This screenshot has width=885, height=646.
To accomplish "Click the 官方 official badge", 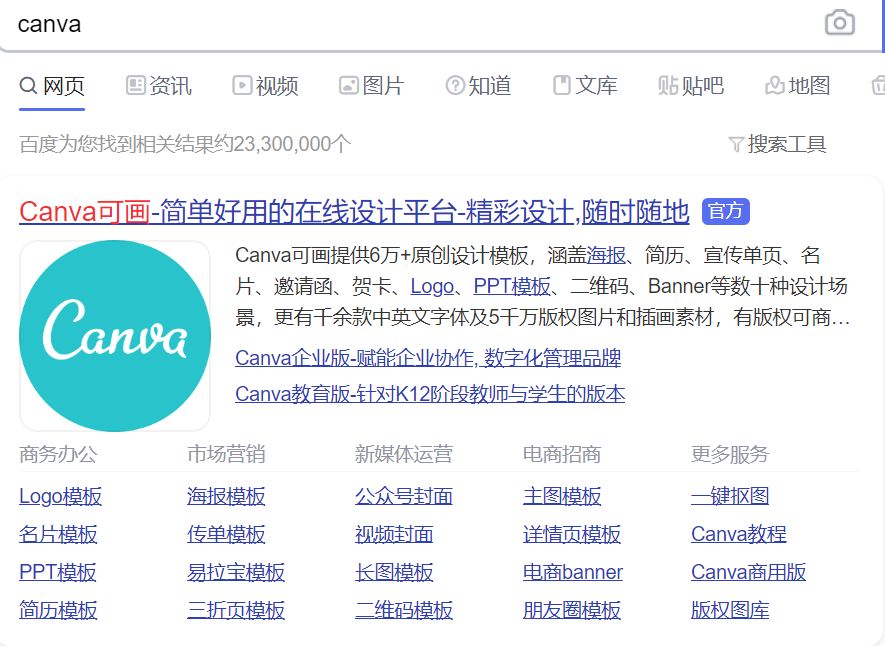I will 726,212.
